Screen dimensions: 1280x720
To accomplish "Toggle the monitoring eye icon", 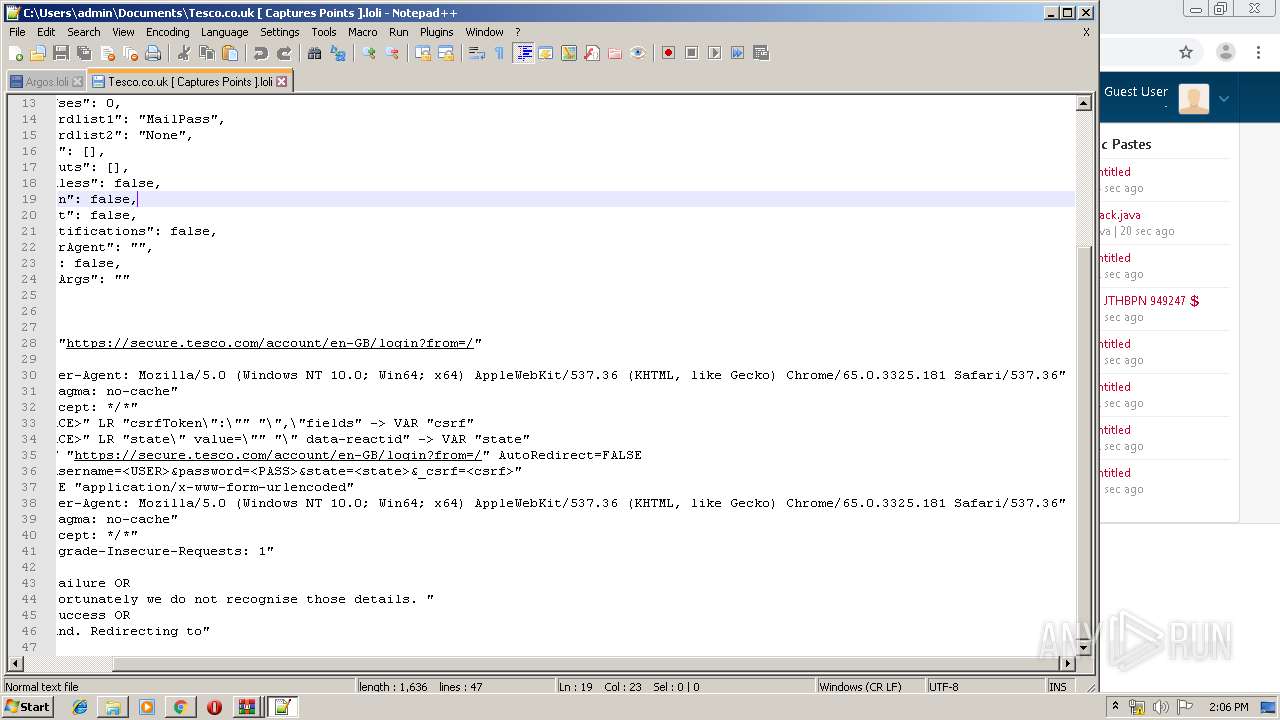I will [x=638, y=53].
